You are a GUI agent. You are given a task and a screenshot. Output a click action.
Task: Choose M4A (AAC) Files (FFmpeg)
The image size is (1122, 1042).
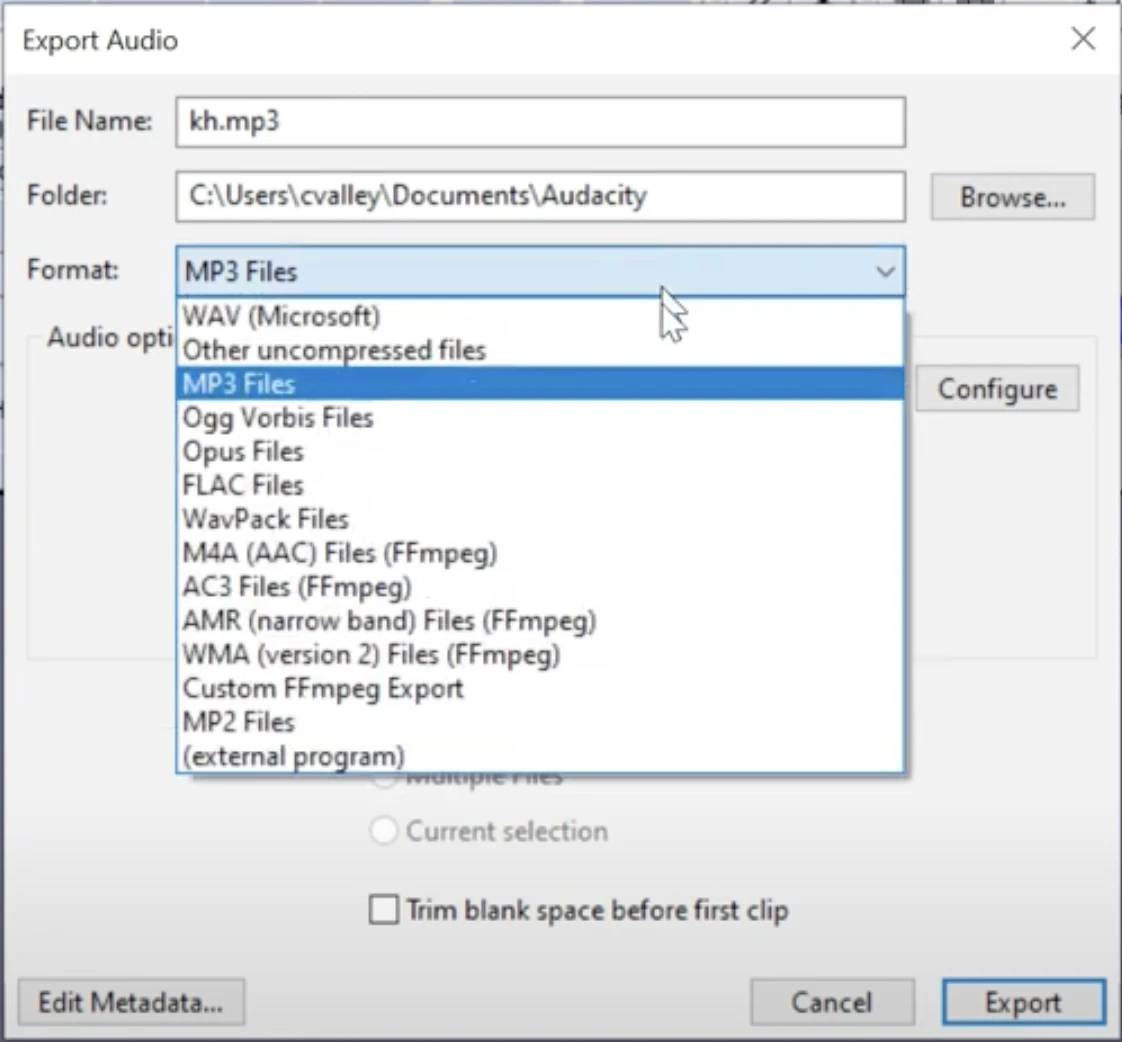pos(340,553)
